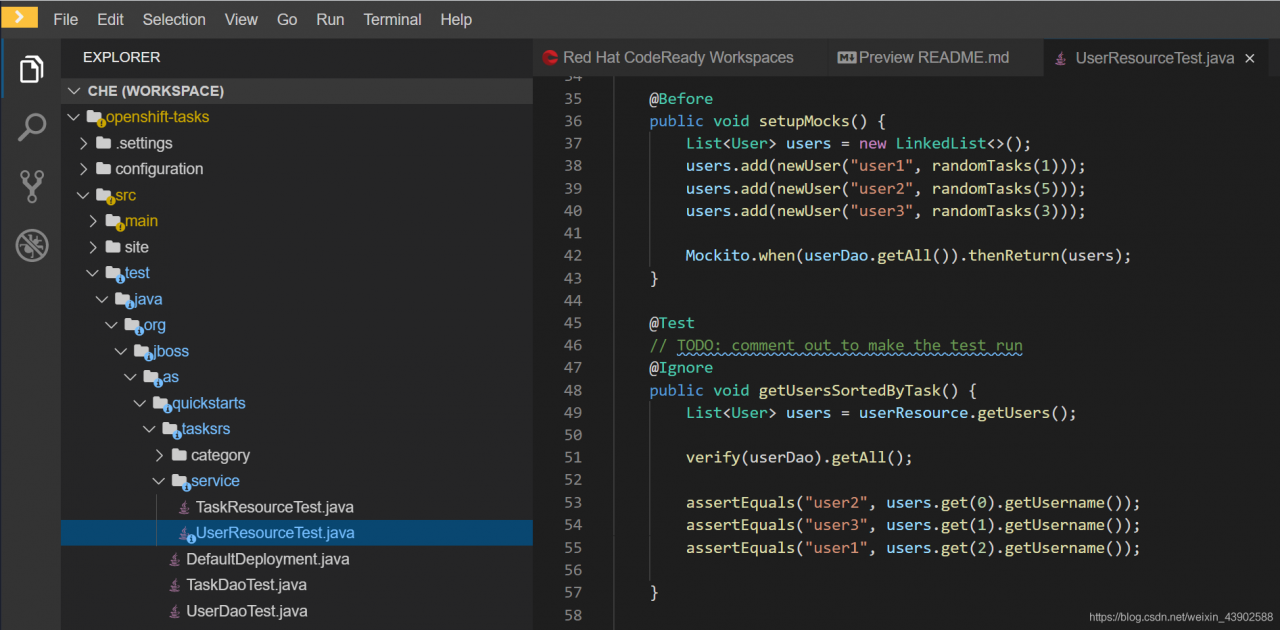Collapse the openshift-tasks project node

pos(75,117)
